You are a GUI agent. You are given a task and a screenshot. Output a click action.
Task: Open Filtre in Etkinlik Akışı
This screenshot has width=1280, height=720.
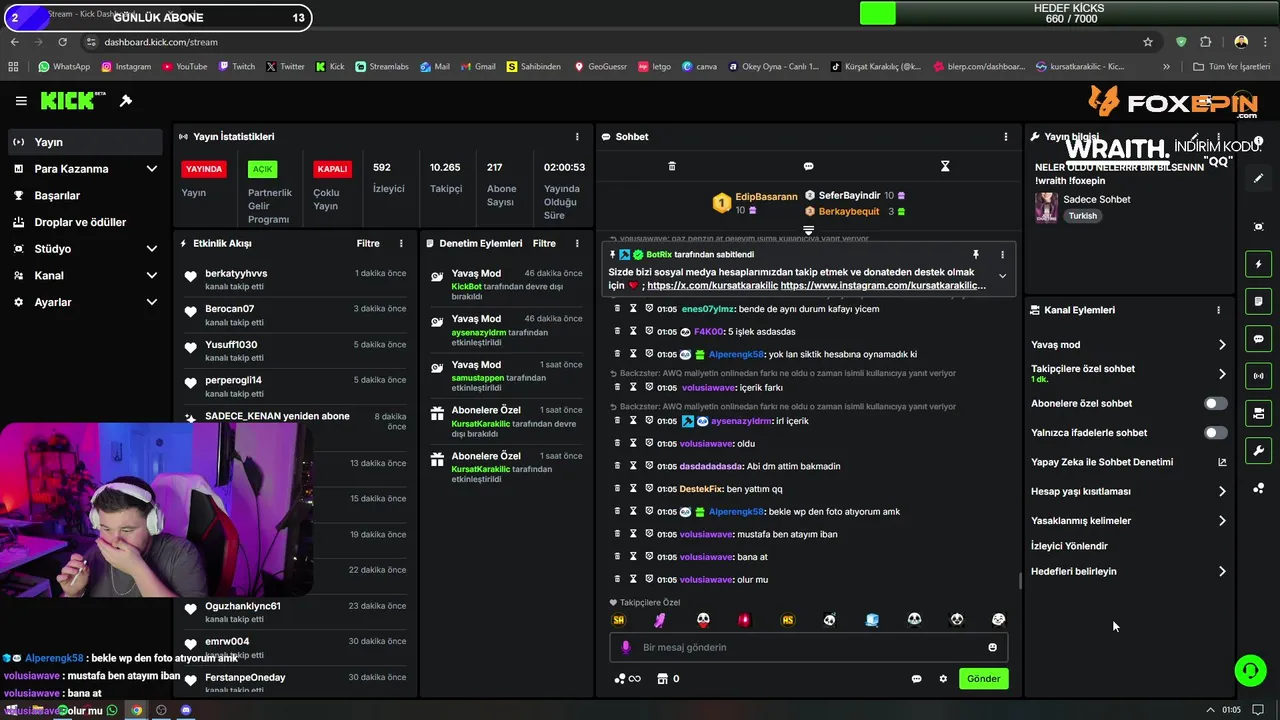point(368,243)
